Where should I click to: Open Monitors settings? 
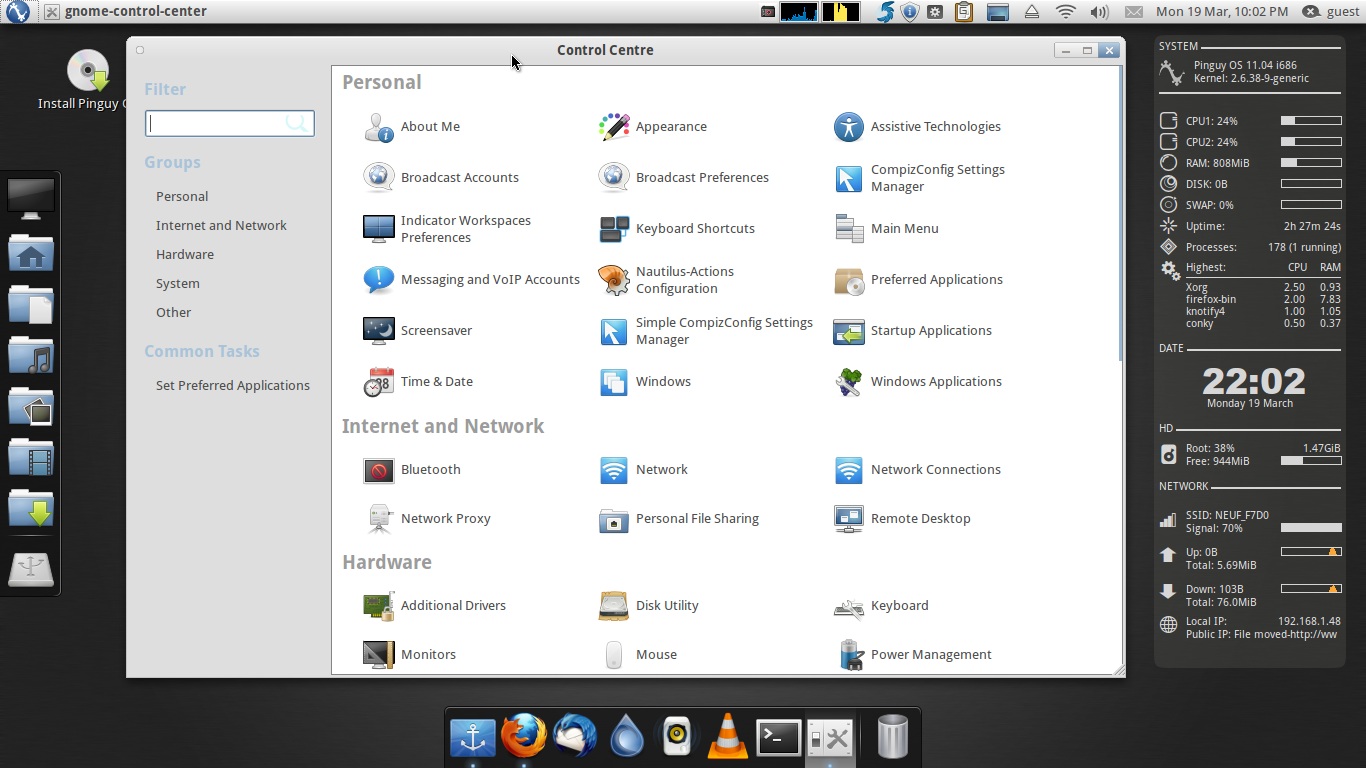[x=409, y=654]
